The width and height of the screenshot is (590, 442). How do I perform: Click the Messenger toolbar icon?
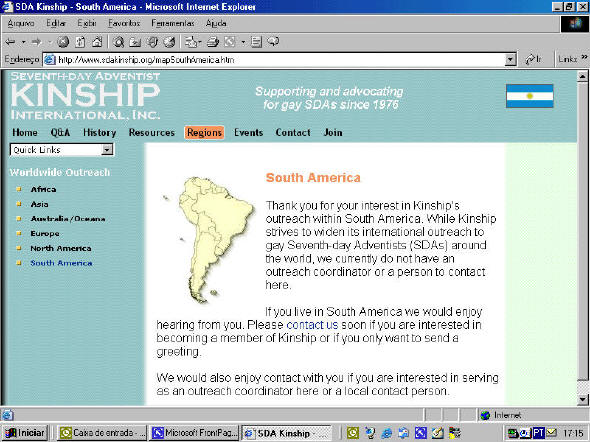[273, 42]
